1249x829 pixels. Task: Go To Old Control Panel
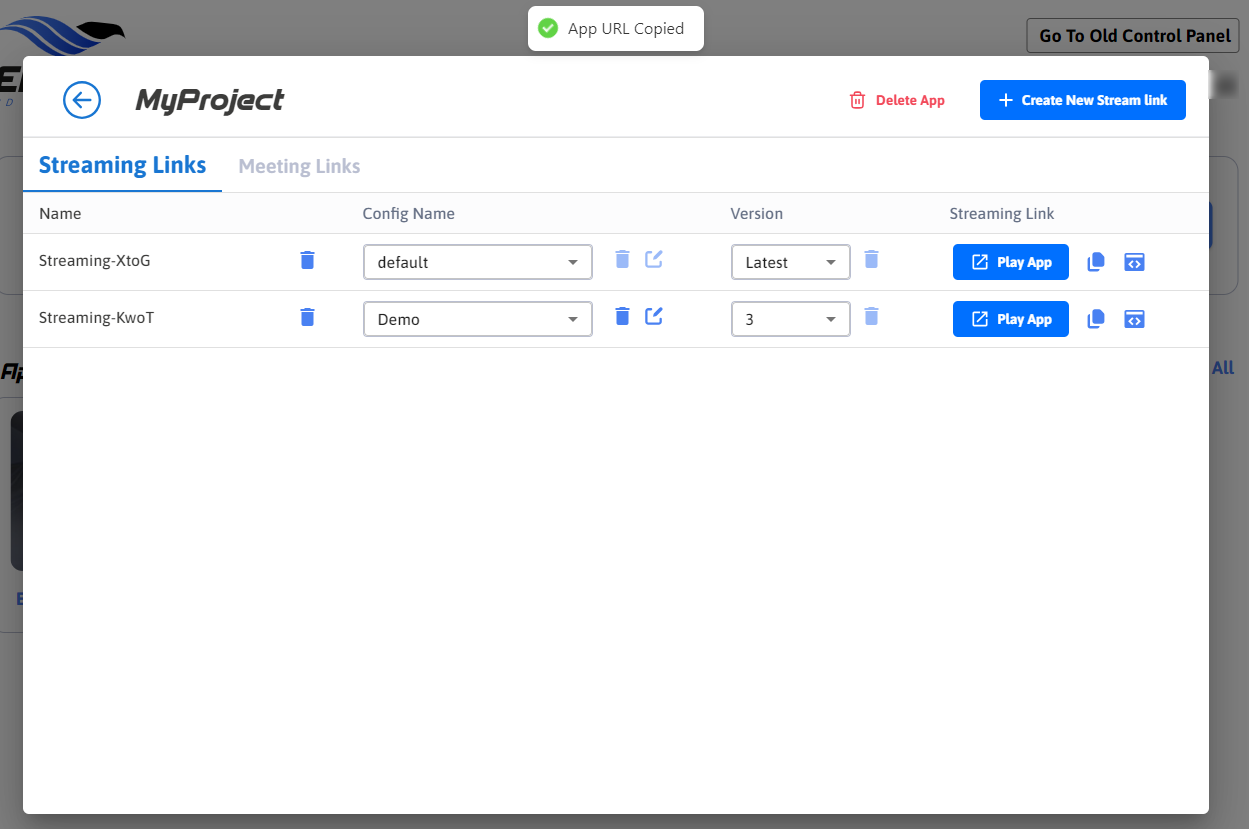click(x=1133, y=36)
